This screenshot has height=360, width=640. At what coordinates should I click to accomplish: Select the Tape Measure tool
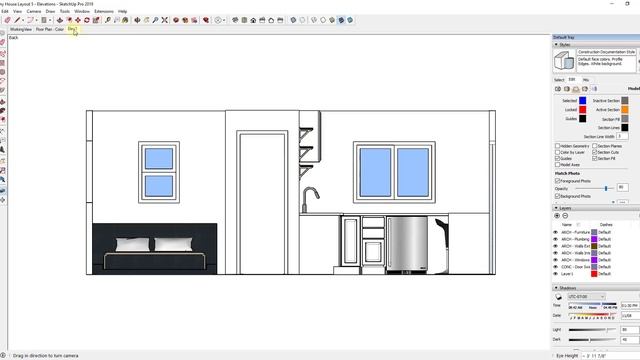coord(107,20)
